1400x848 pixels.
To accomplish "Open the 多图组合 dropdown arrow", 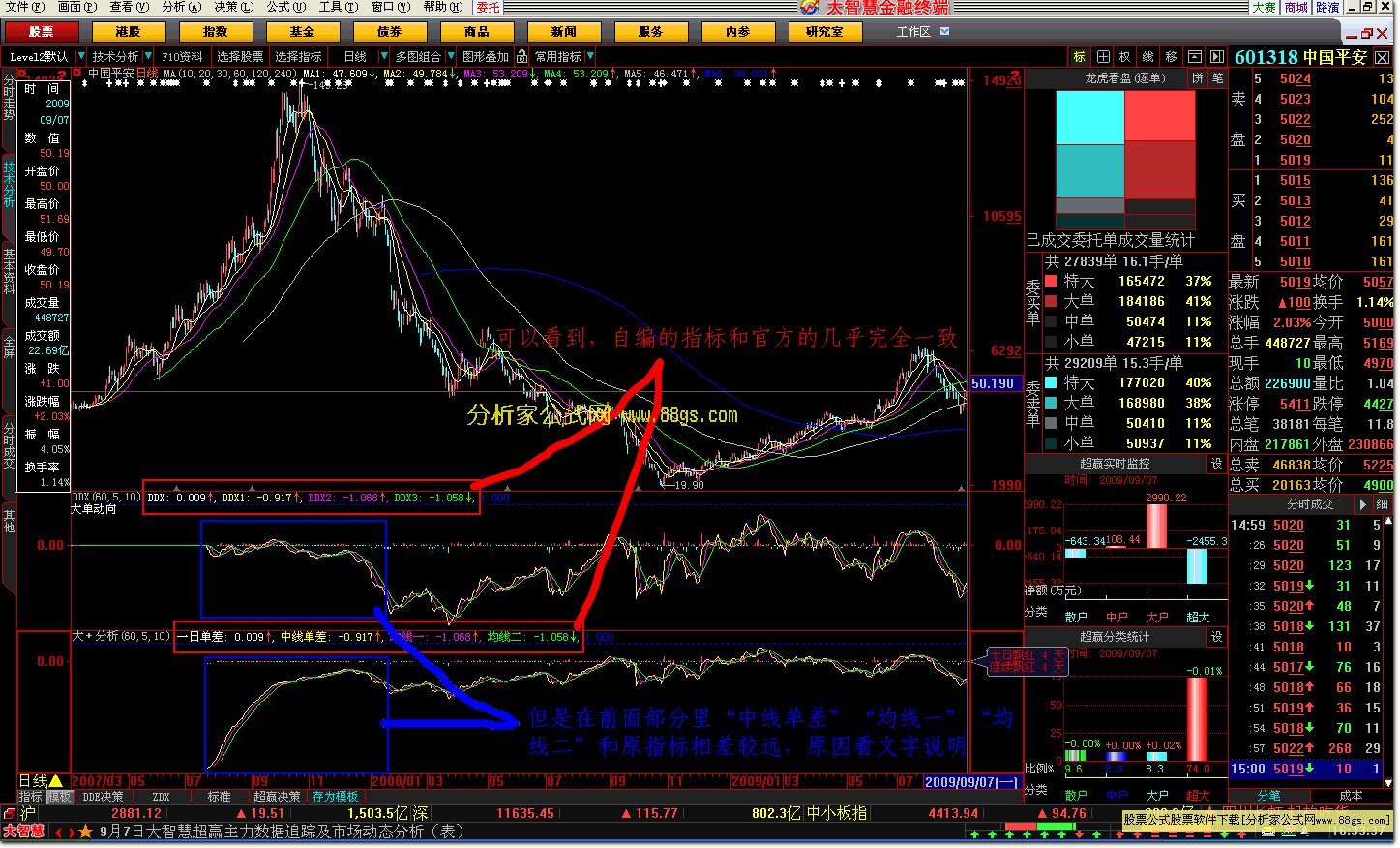I will click(449, 57).
